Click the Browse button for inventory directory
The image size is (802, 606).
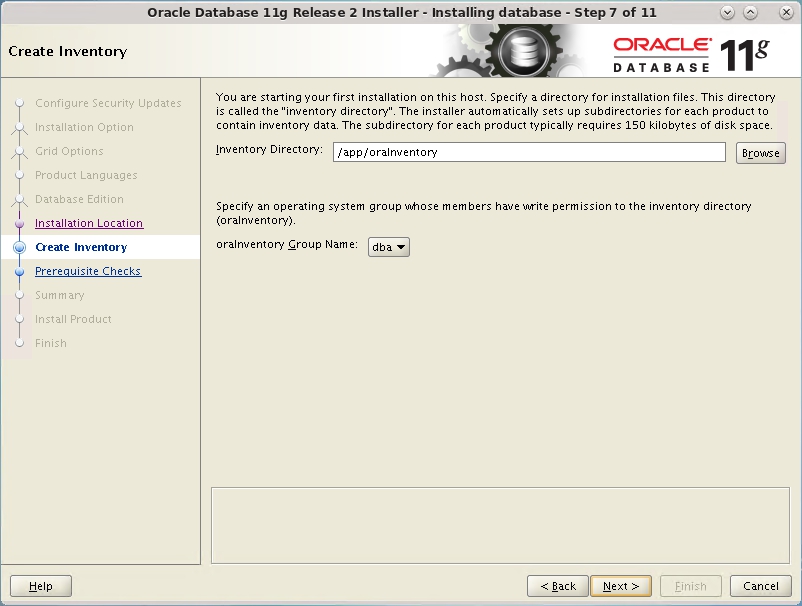(761, 153)
